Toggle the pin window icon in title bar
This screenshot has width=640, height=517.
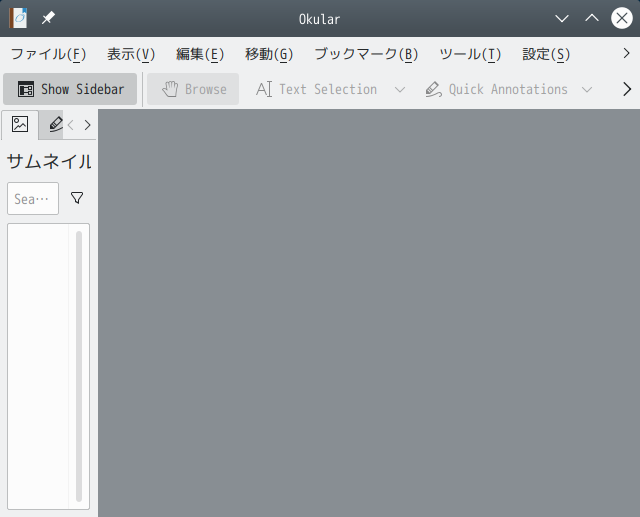click(48, 18)
